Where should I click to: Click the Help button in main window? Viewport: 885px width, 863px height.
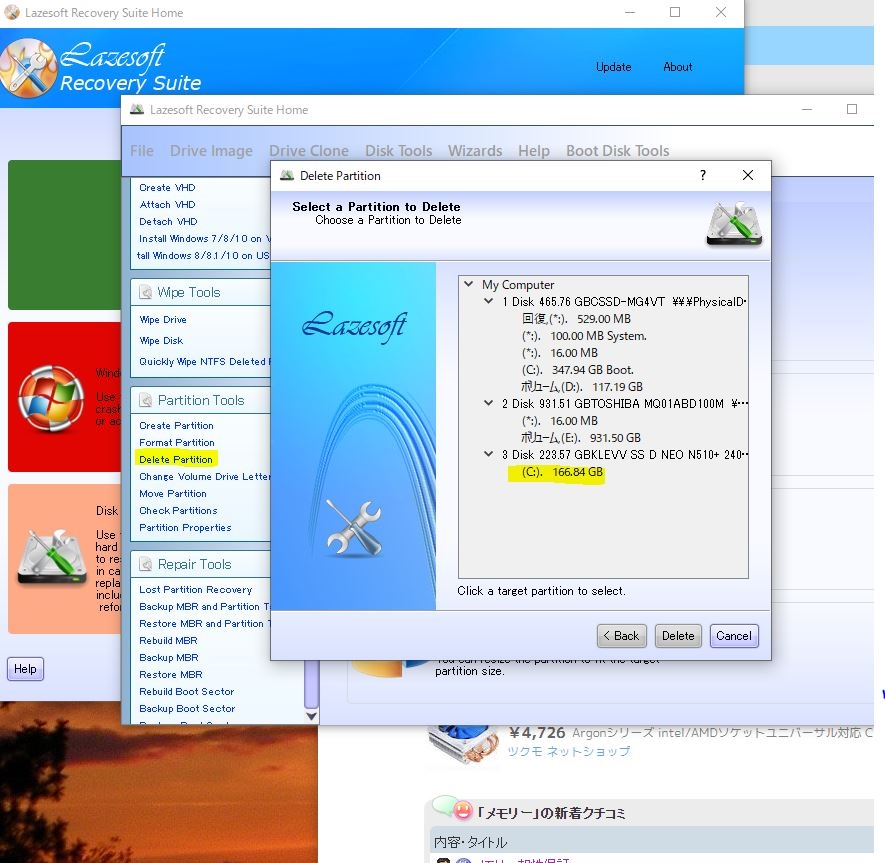coord(25,669)
